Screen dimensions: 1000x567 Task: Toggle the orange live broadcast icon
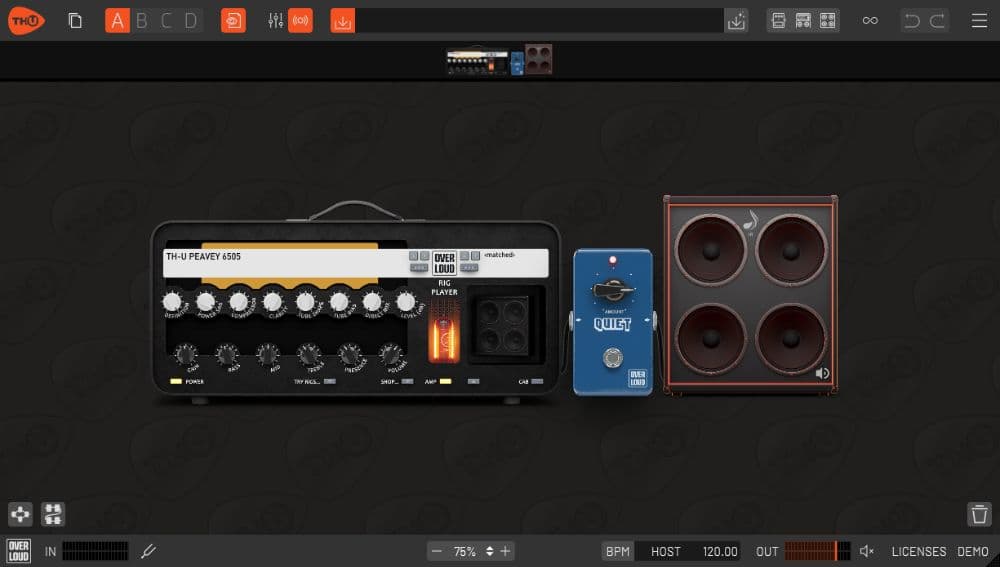point(300,20)
